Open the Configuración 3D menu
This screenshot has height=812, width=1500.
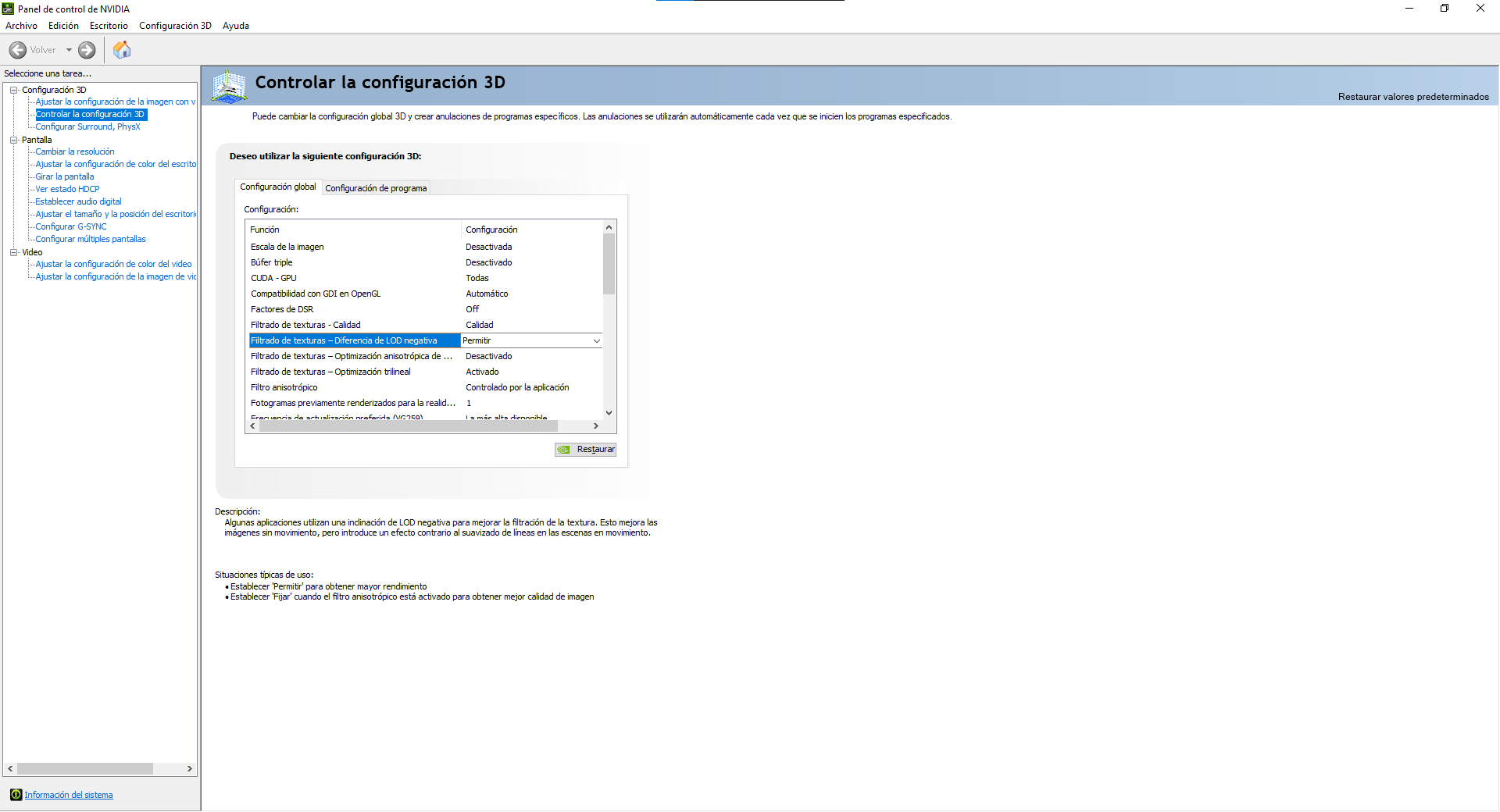[x=175, y=26]
